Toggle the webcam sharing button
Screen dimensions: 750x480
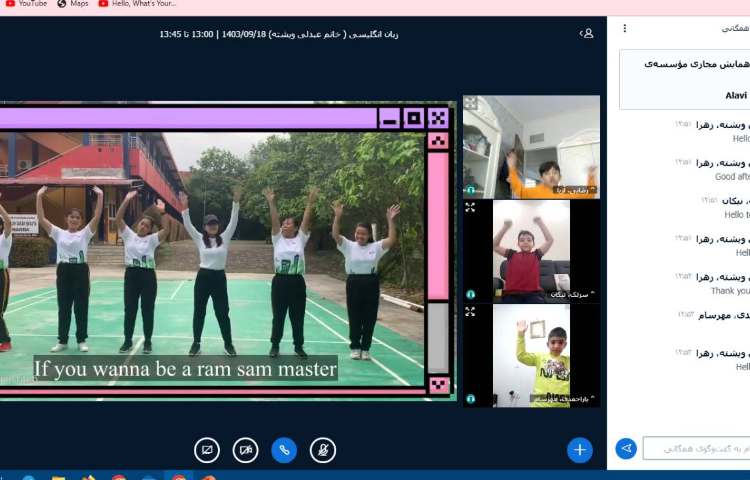[245, 450]
